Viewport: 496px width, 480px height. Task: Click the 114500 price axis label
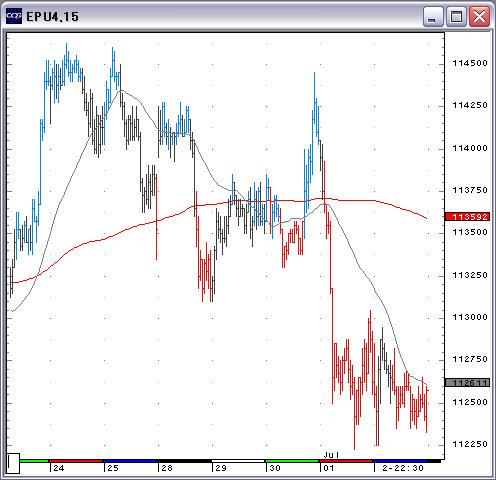click(x=470, y=63)
